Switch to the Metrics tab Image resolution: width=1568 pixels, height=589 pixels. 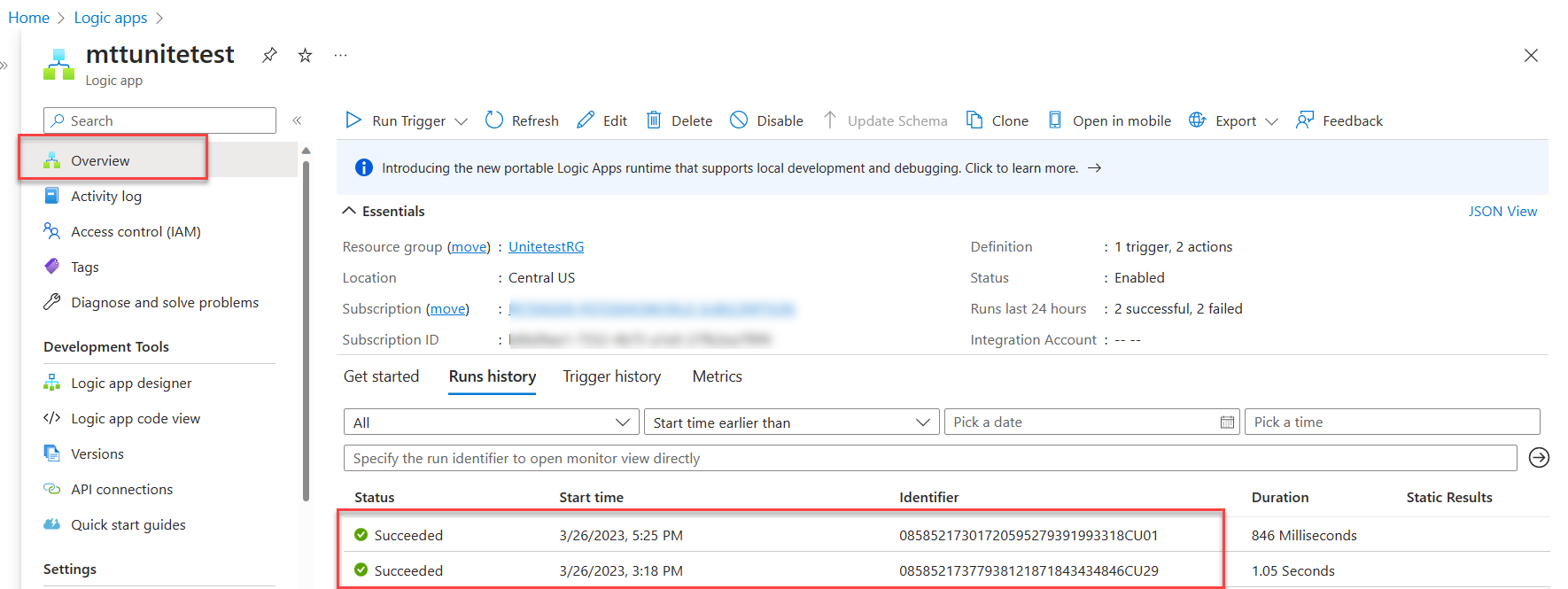tap(717, 376)
